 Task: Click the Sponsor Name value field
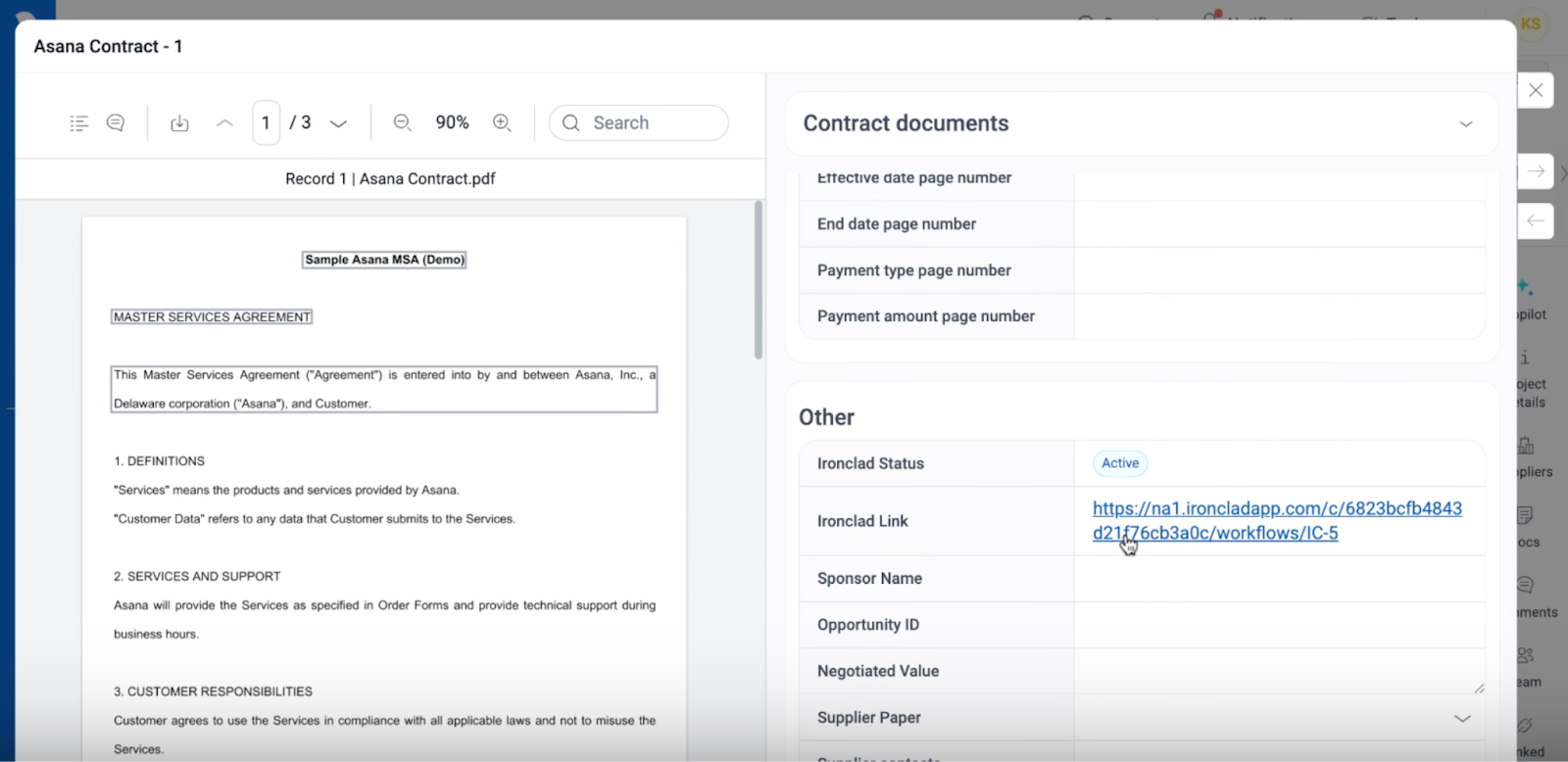pyautogui.click(x=1278, y=579)
